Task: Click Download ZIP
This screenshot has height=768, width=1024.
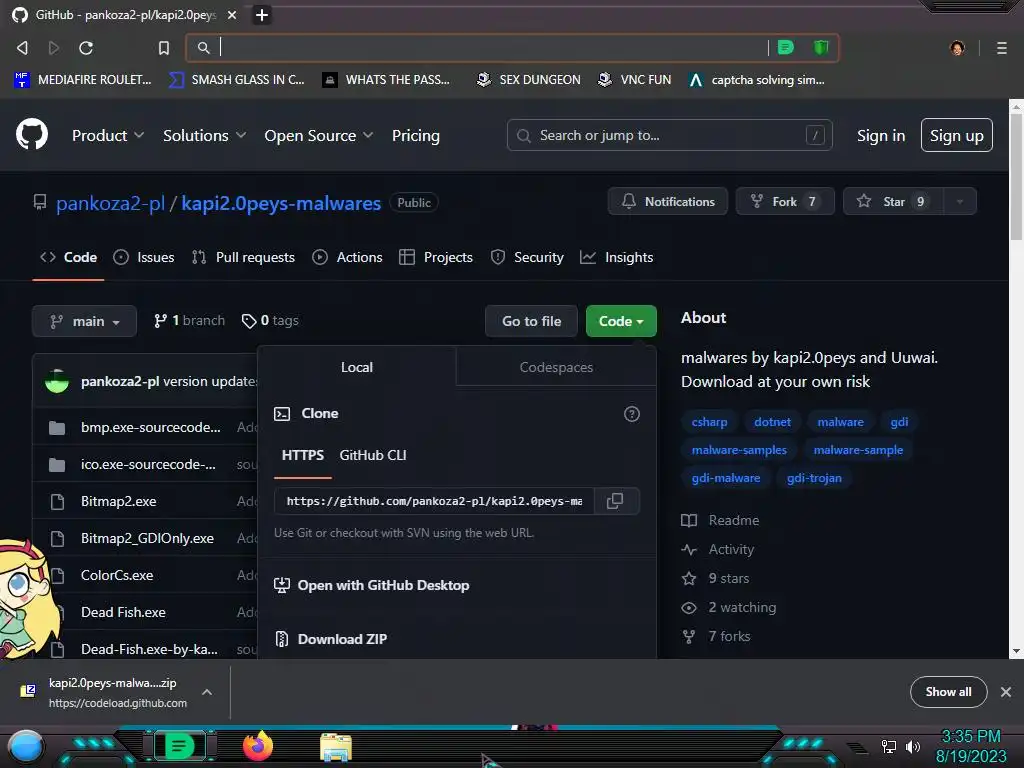Action: (342, 639)
